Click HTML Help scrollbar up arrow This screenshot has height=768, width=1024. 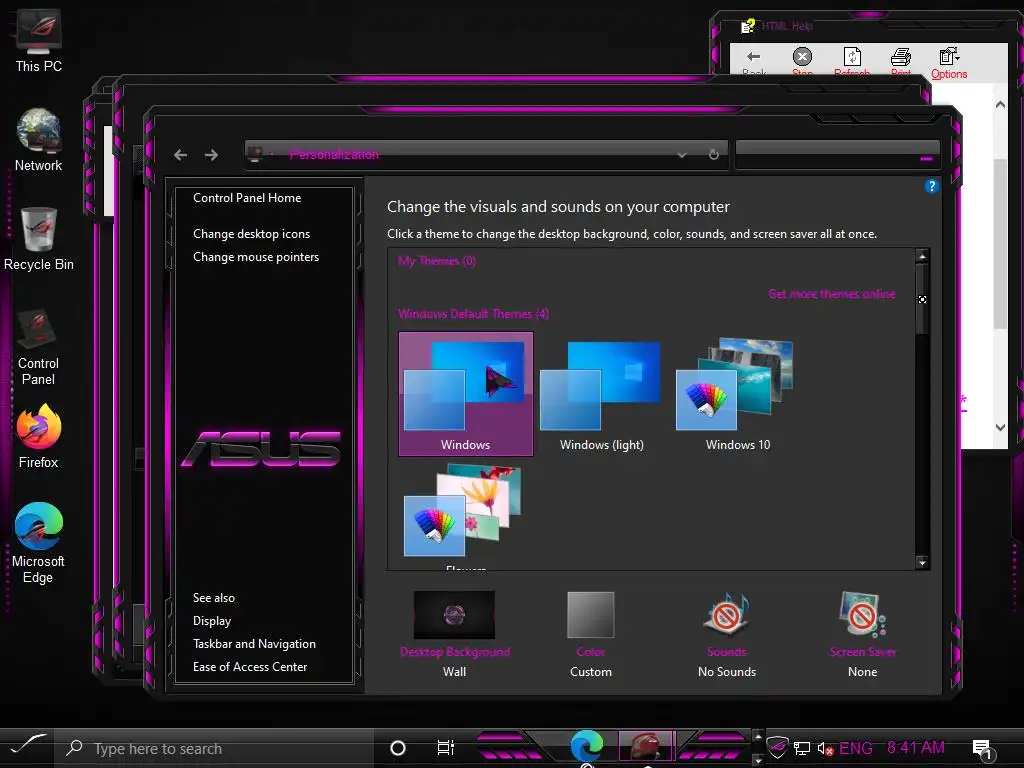(1000, 104)
